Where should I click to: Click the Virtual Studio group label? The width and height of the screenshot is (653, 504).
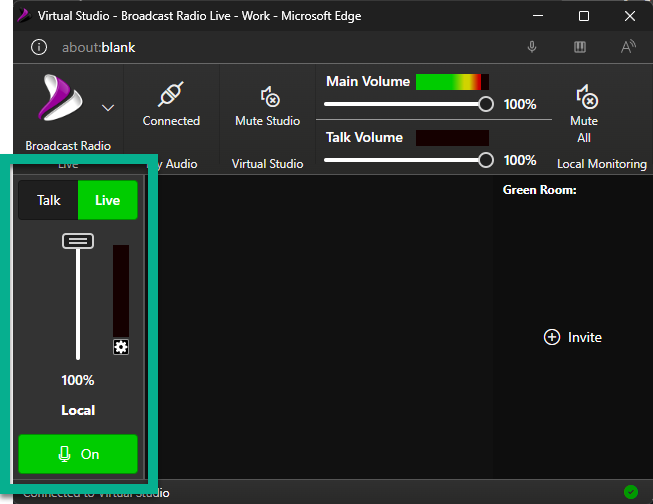267,164
